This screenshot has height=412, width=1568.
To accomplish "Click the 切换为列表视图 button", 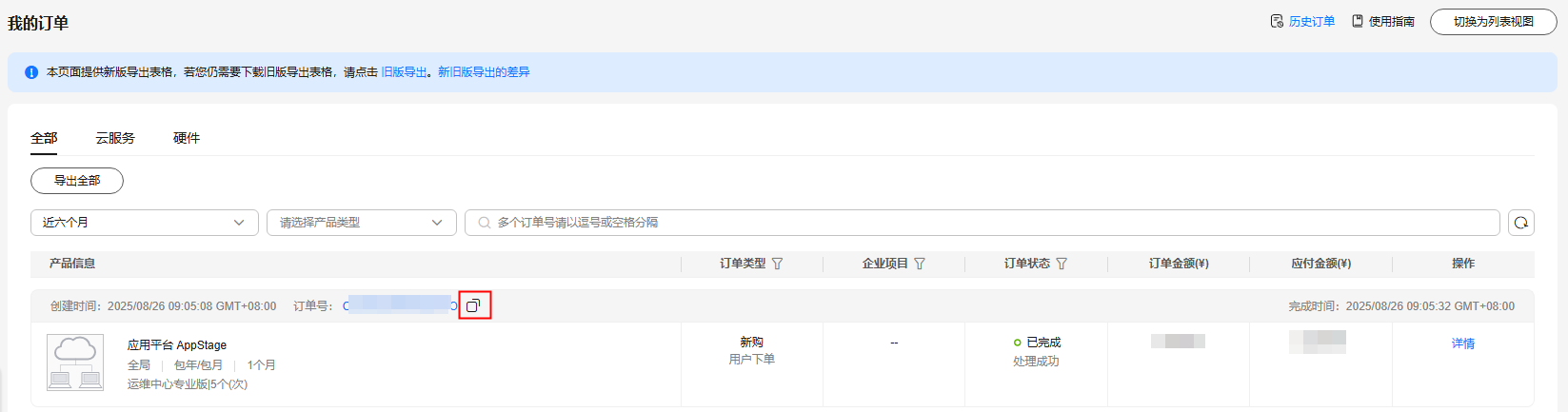I will click(1493, 22).
